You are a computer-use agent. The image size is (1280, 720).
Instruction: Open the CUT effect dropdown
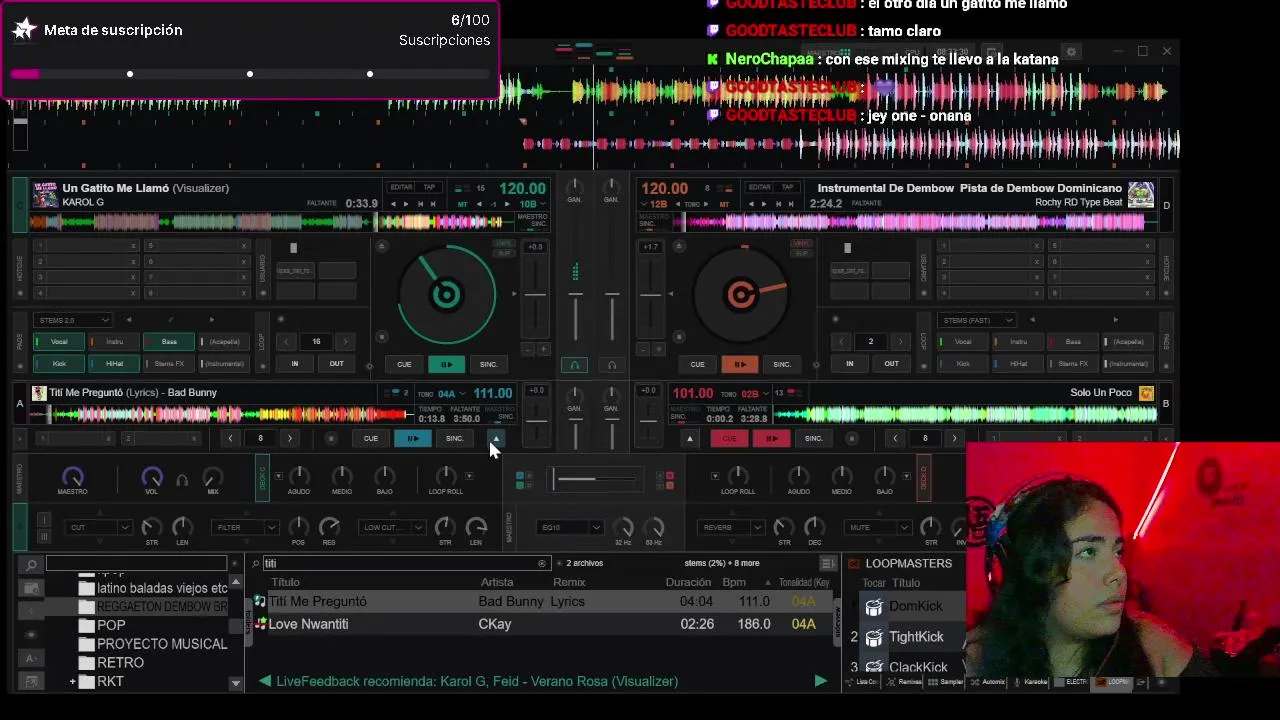98,527
